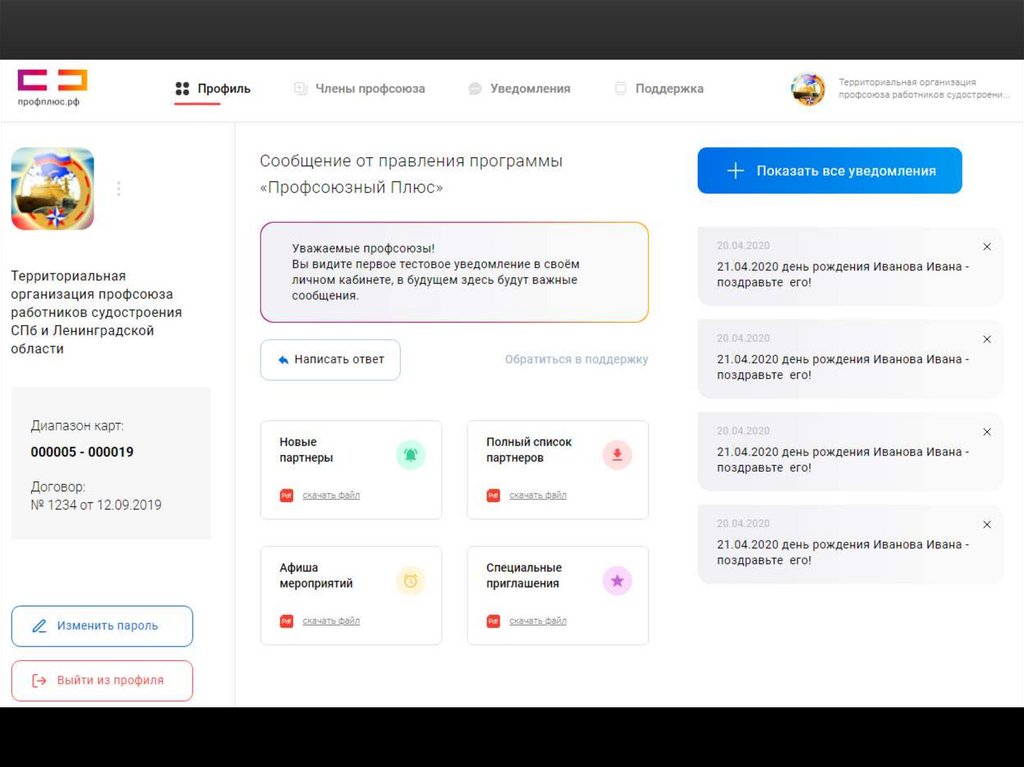Click the green bell icon on Новые партнеры
This screenshot has width=1024, height=767.
[x=411, y=455]
